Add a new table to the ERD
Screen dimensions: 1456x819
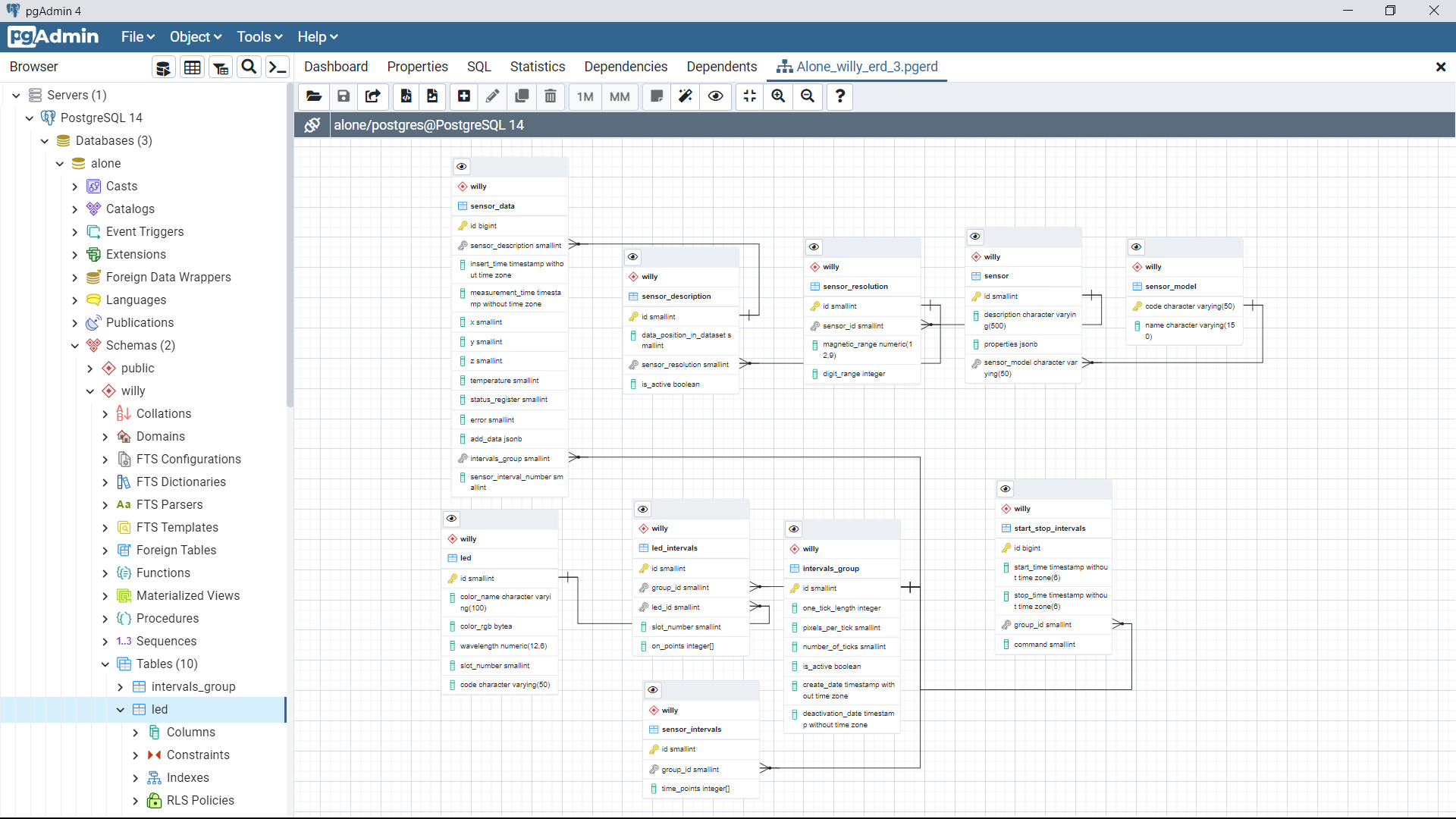463,96
